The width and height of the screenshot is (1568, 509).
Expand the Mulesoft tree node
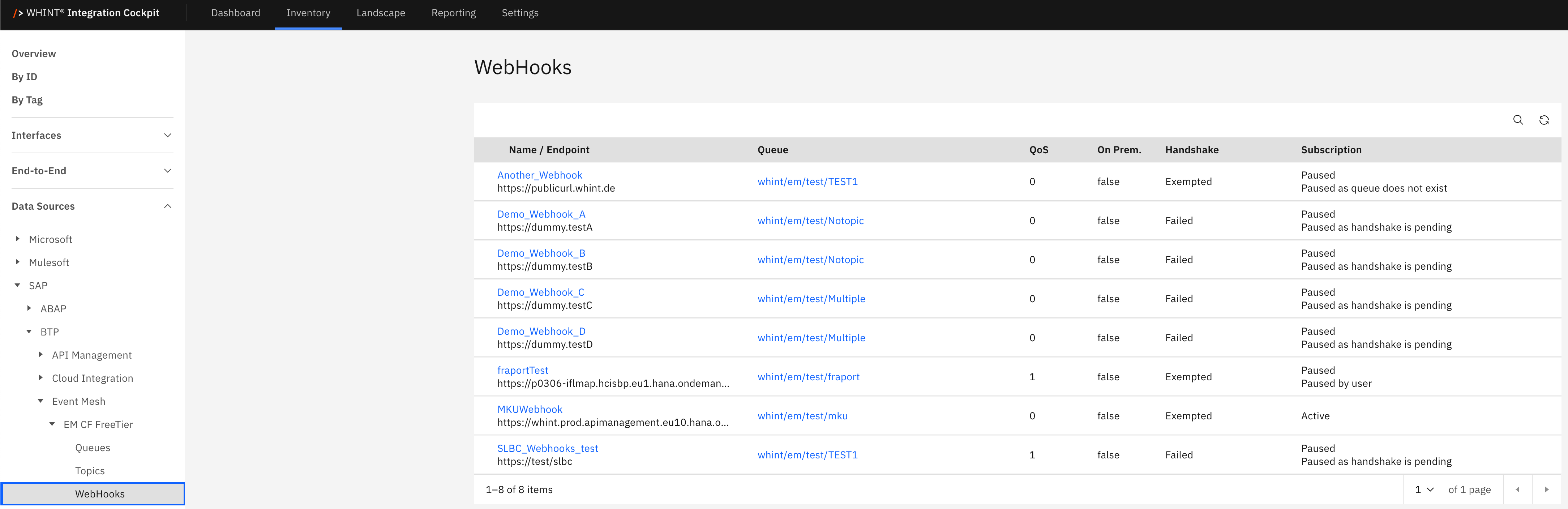point(18,262)
